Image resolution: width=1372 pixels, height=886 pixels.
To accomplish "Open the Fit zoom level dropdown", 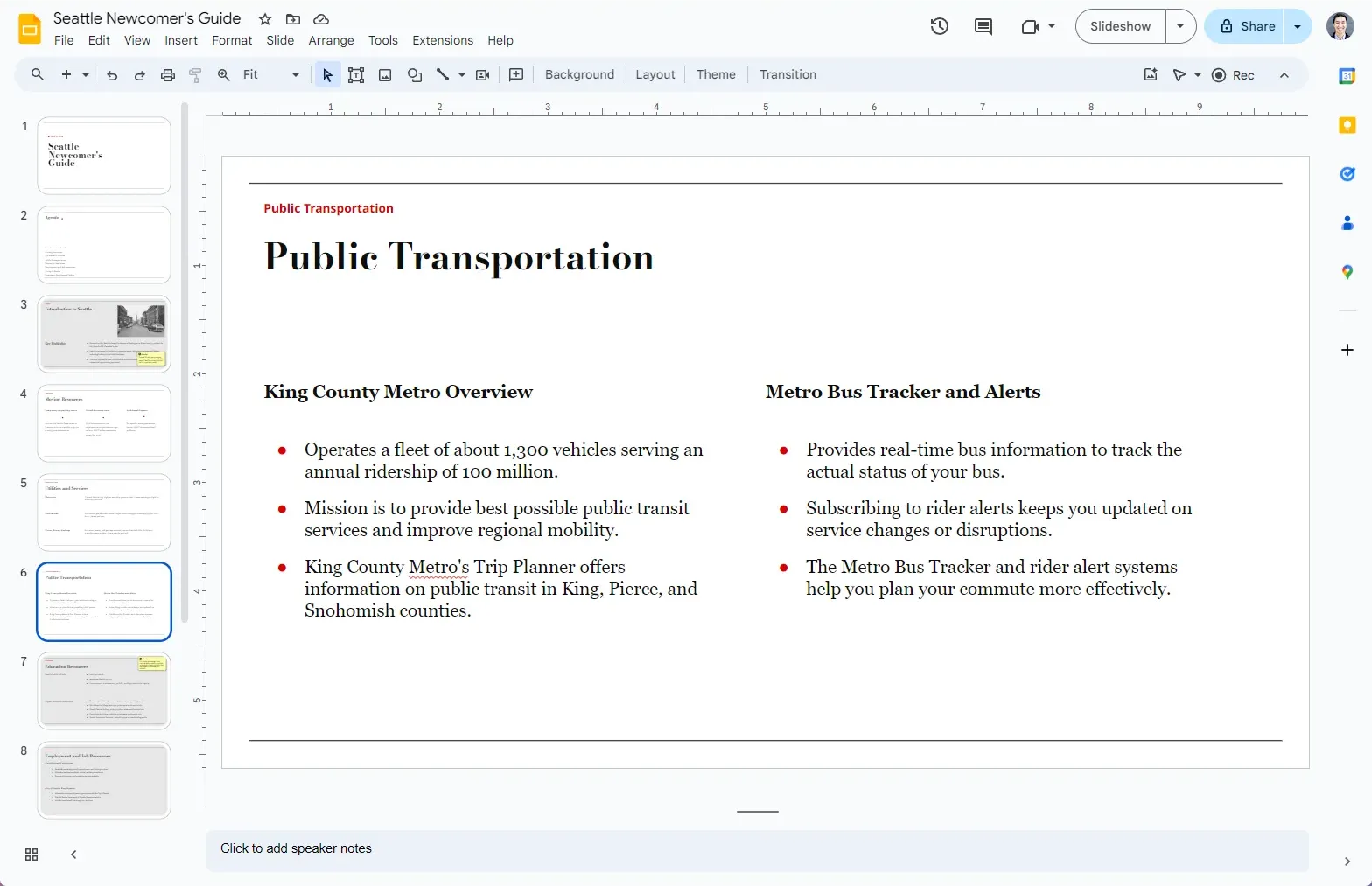I will [x=271, y=74].
